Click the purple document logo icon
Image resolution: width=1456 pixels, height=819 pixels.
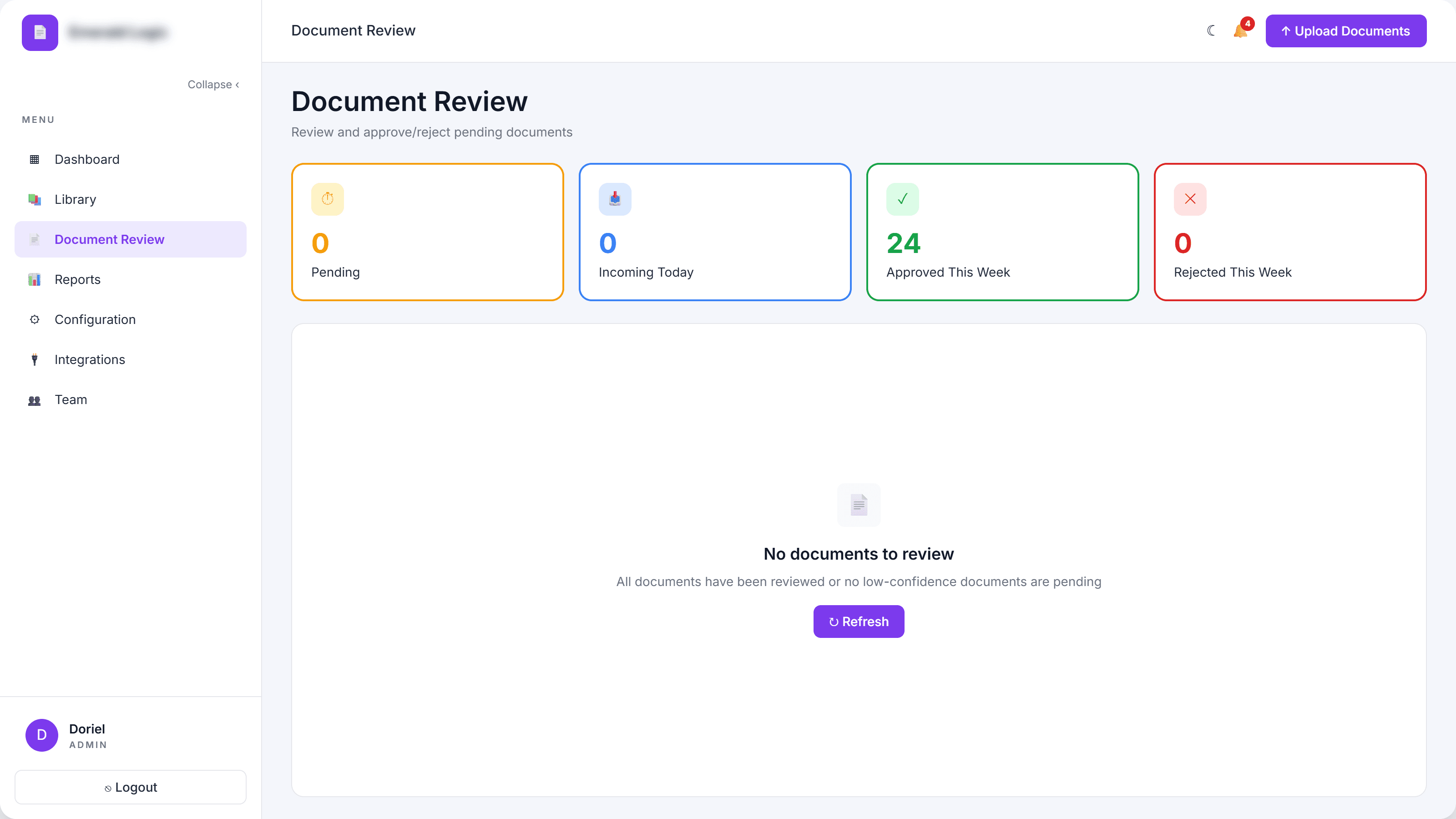coord(40,32)
